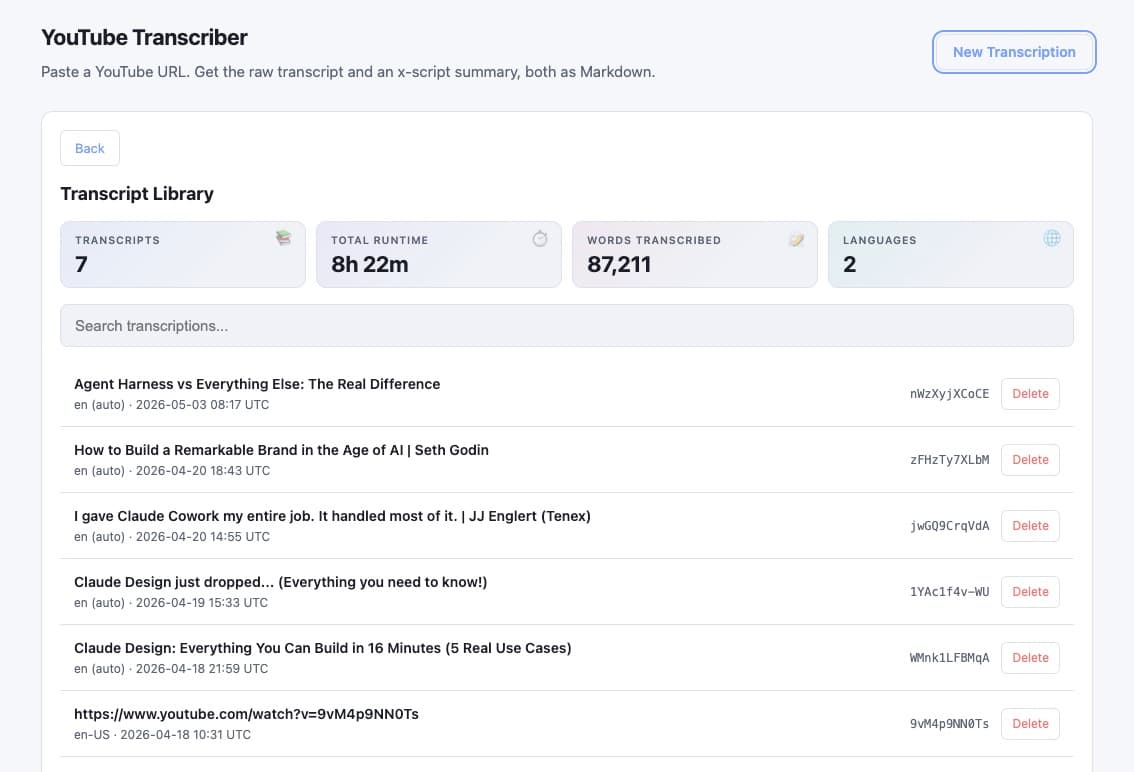Open How to Build a Remarkable Brand transcript
Screen dimensions: 1134x772
281,450
